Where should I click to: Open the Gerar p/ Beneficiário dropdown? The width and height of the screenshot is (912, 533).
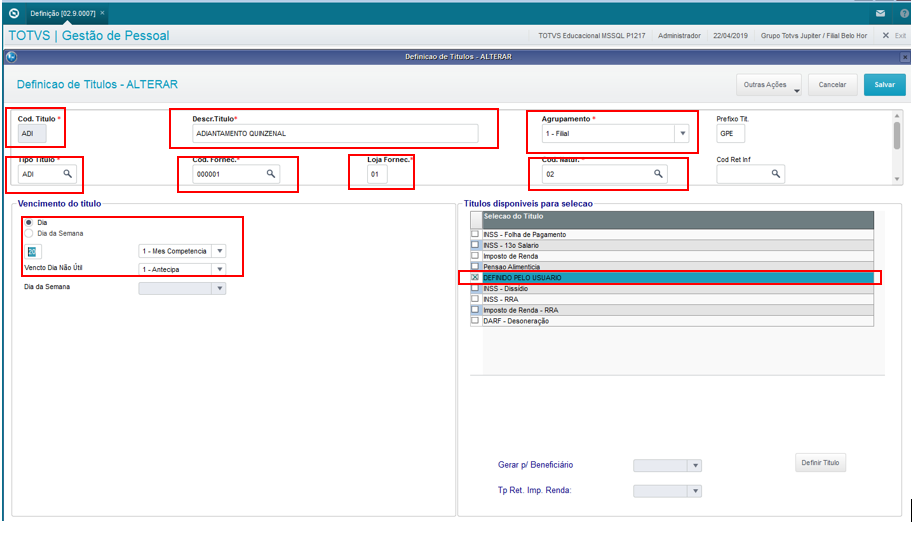tap(695, 466)
